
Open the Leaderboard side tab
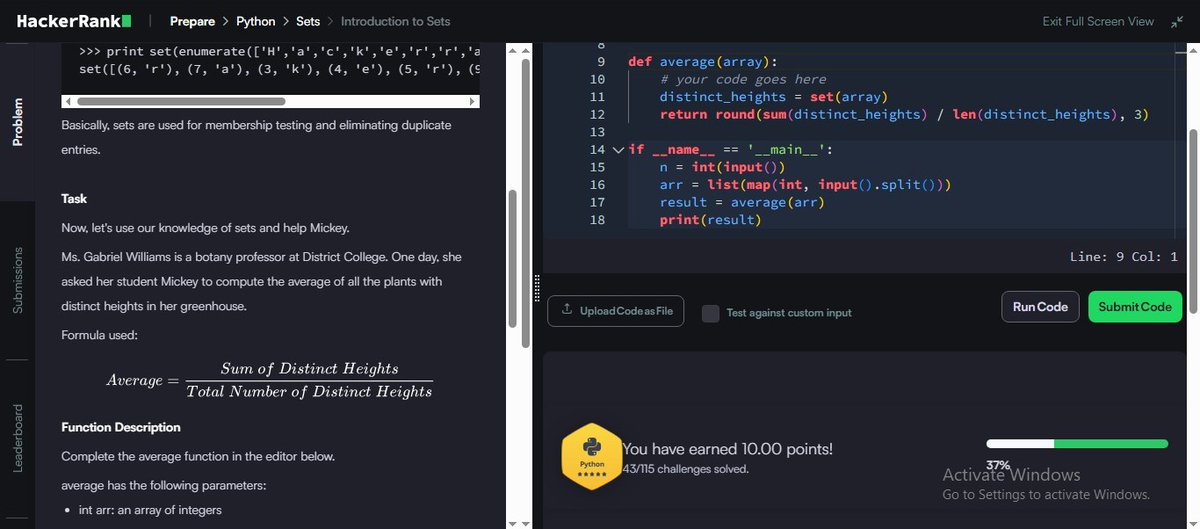tap(17, 438)
